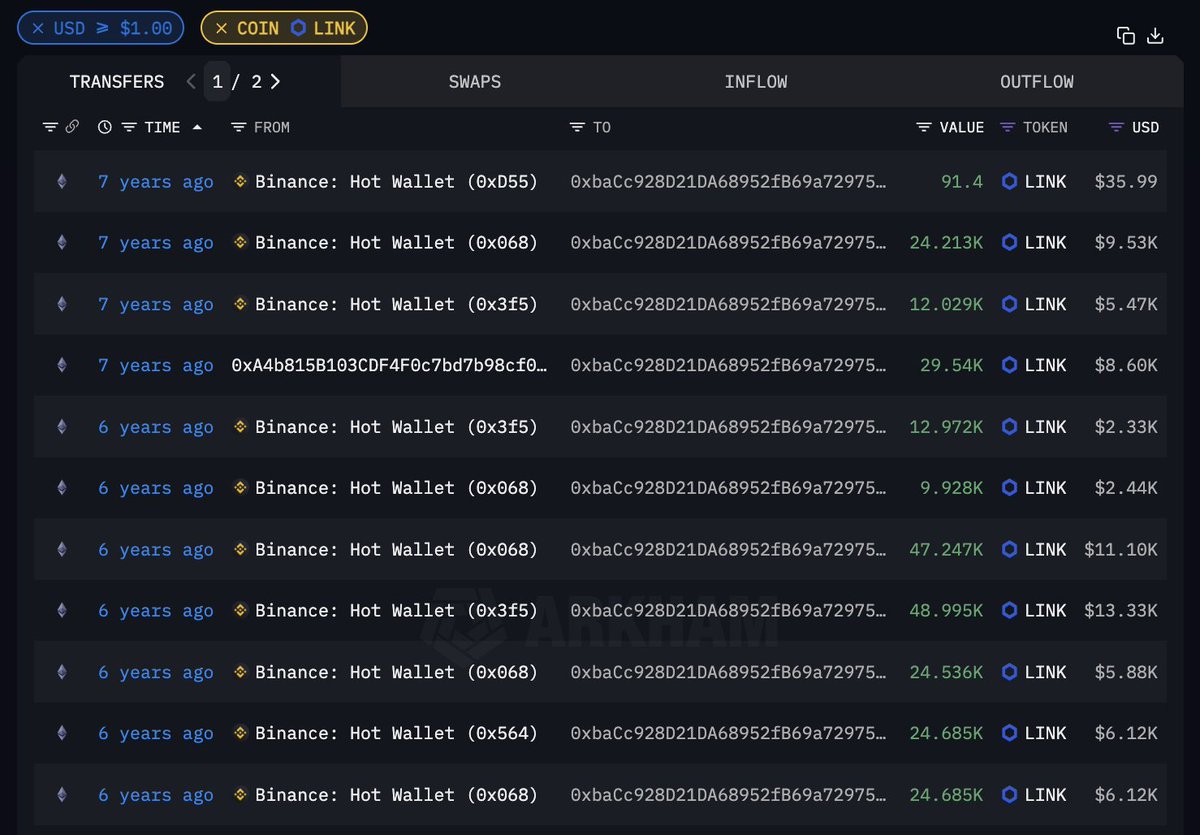
Task: Click the $5.88K USD amount
Action: click(1126, 672)
